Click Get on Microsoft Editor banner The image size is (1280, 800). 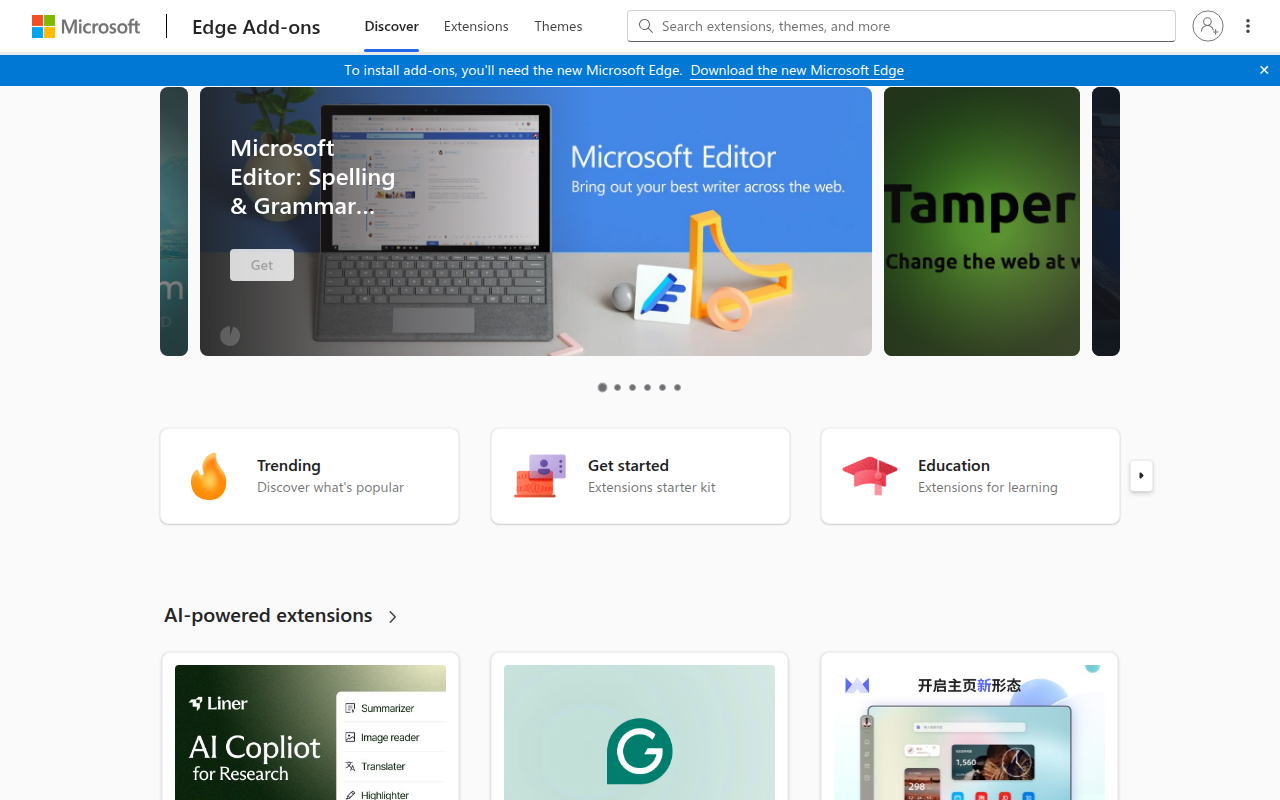click(262, 265)
